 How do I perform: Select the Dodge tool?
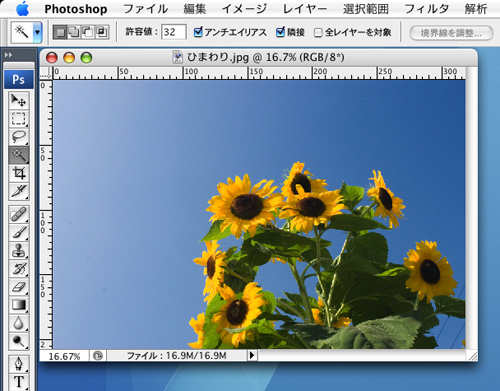18,341
